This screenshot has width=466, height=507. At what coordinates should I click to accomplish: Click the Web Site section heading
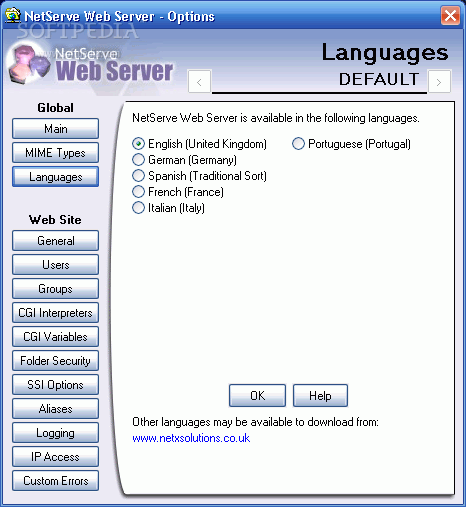point(55,220)
